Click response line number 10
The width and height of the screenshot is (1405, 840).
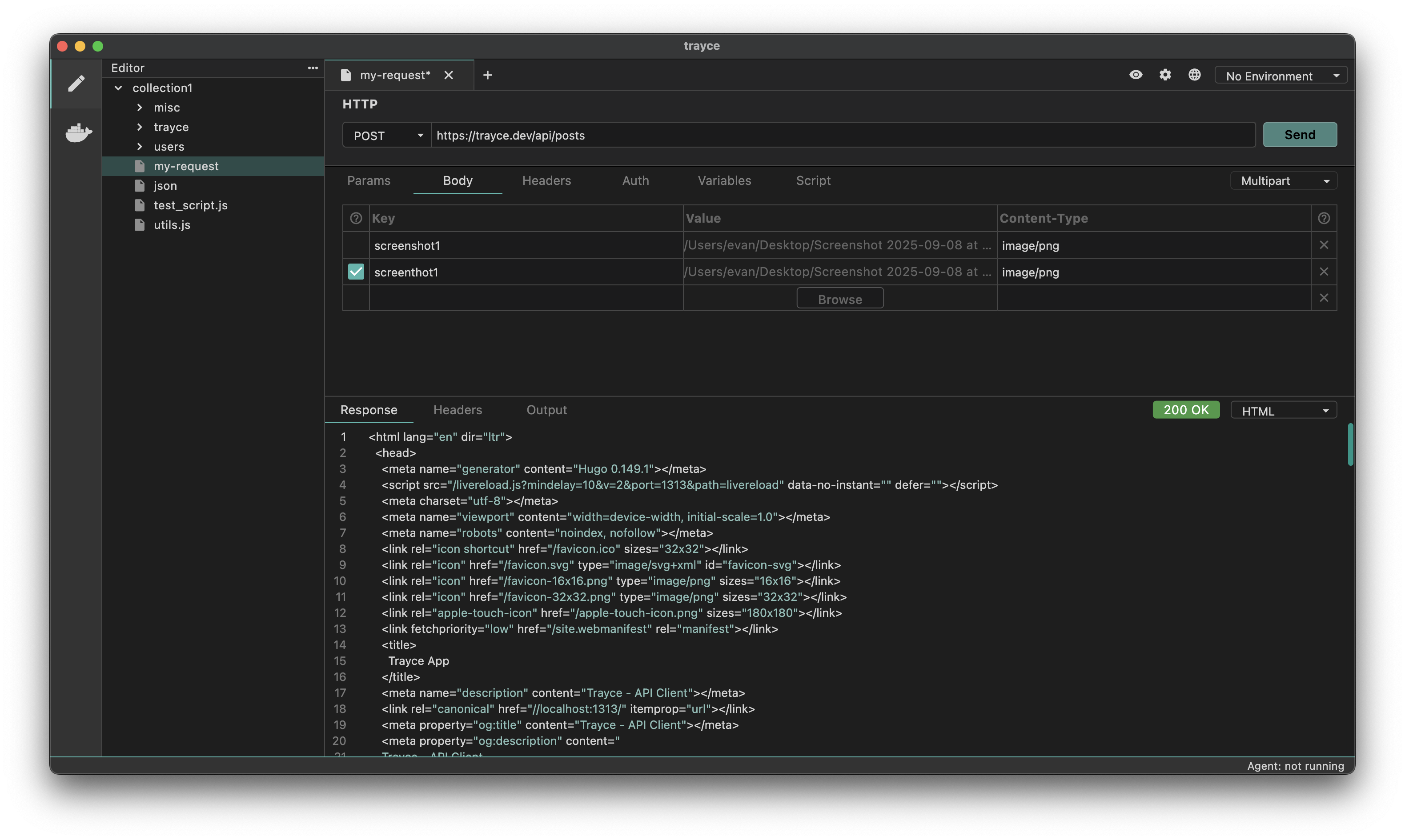[x=340, y=581]
